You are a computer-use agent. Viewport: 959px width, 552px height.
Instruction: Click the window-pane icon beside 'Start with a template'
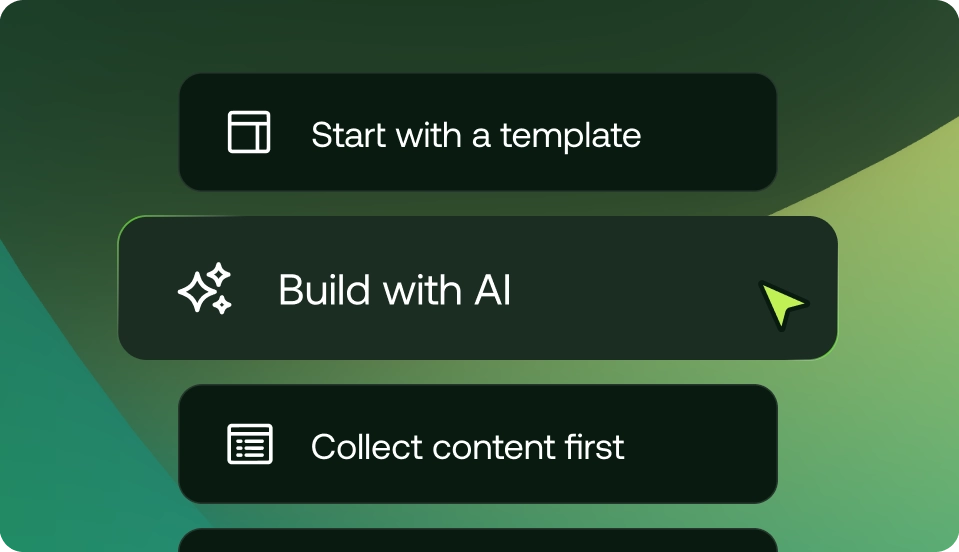(249, 133)
